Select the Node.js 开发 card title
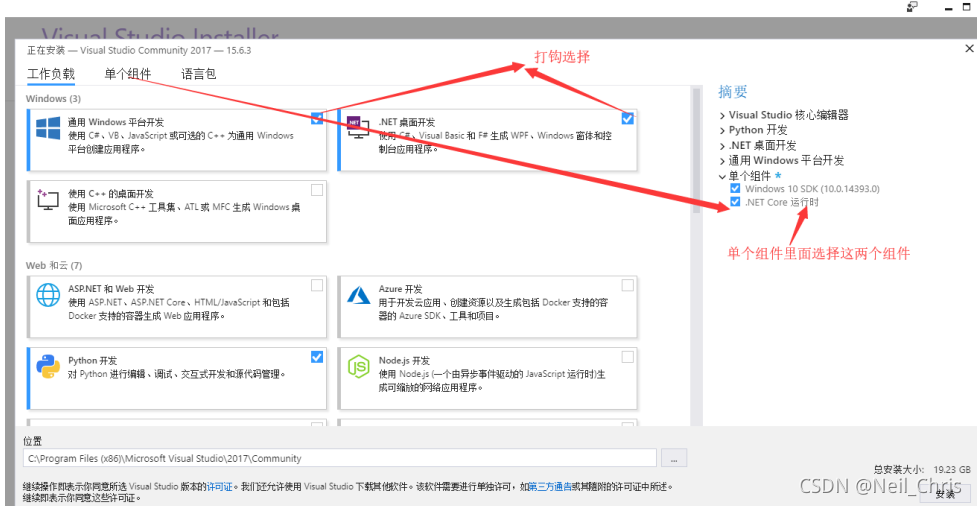 click(x=404, y=361)
